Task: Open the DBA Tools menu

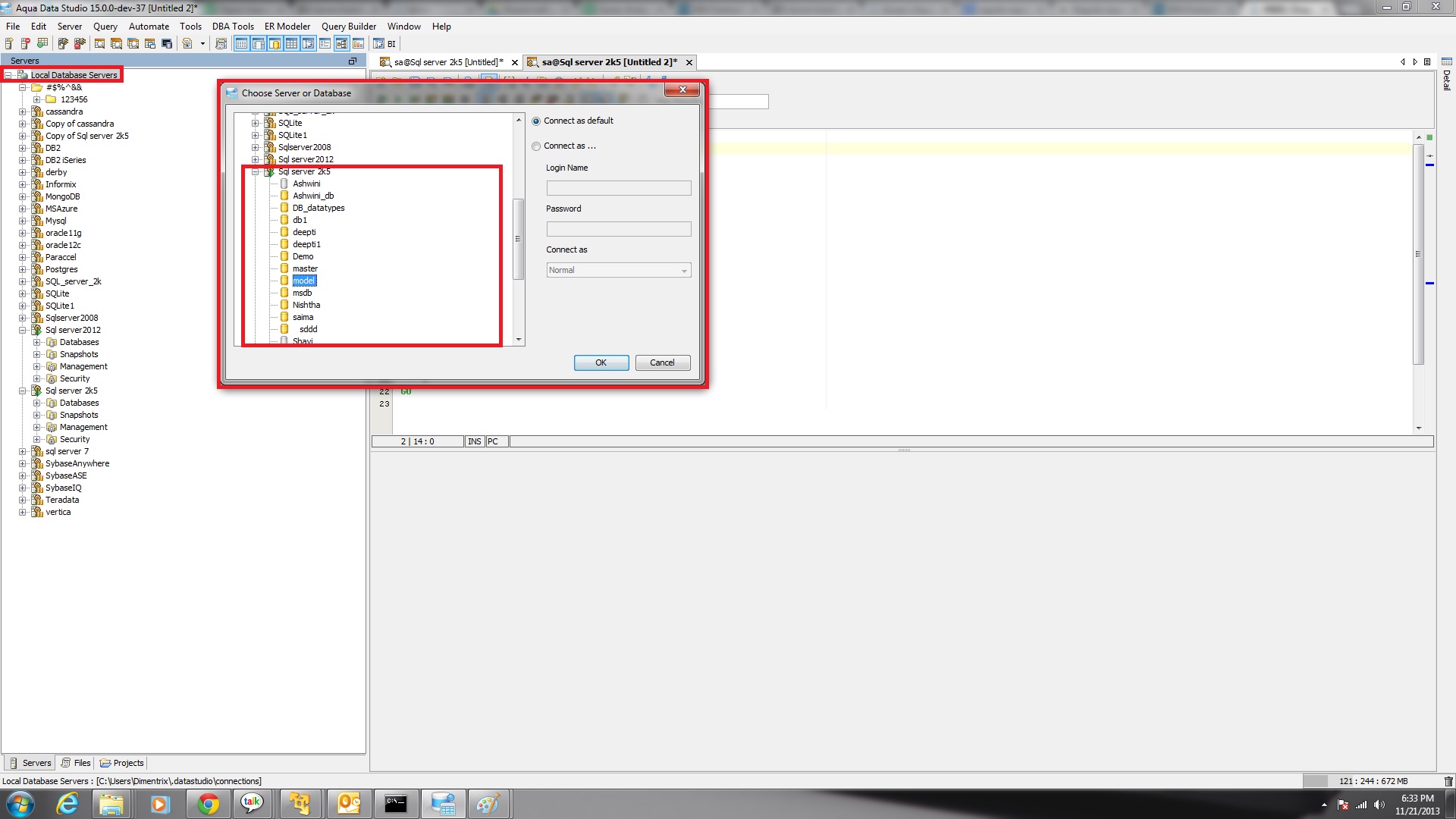Action: [x=232, y=27]
